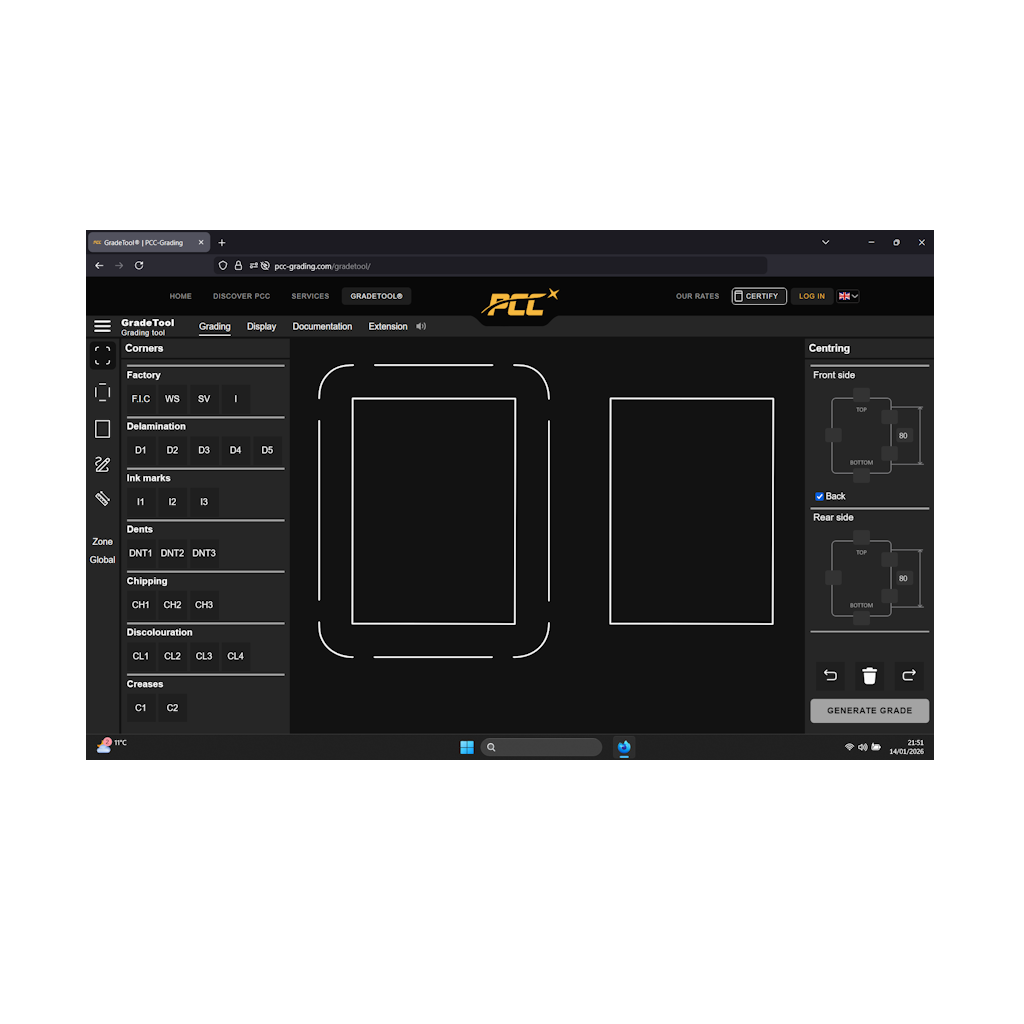1024x1024 pixels.
Task: Go back in browser history
Action: [99, 266]
